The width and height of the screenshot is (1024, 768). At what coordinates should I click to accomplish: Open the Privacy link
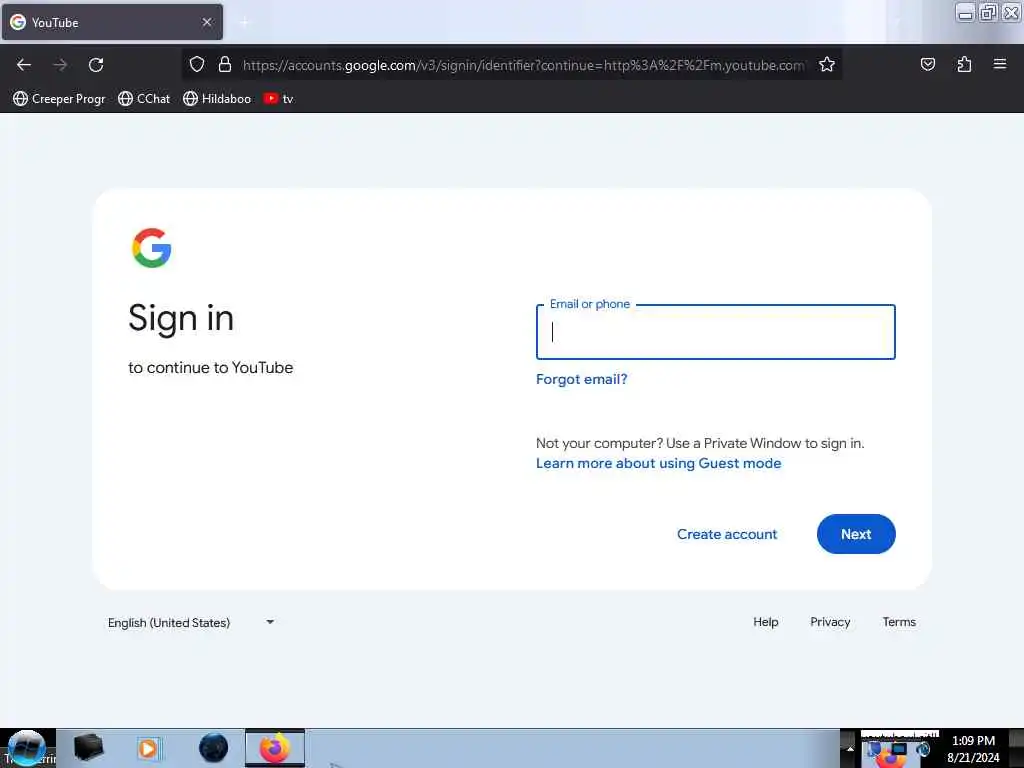coord(830,622)
